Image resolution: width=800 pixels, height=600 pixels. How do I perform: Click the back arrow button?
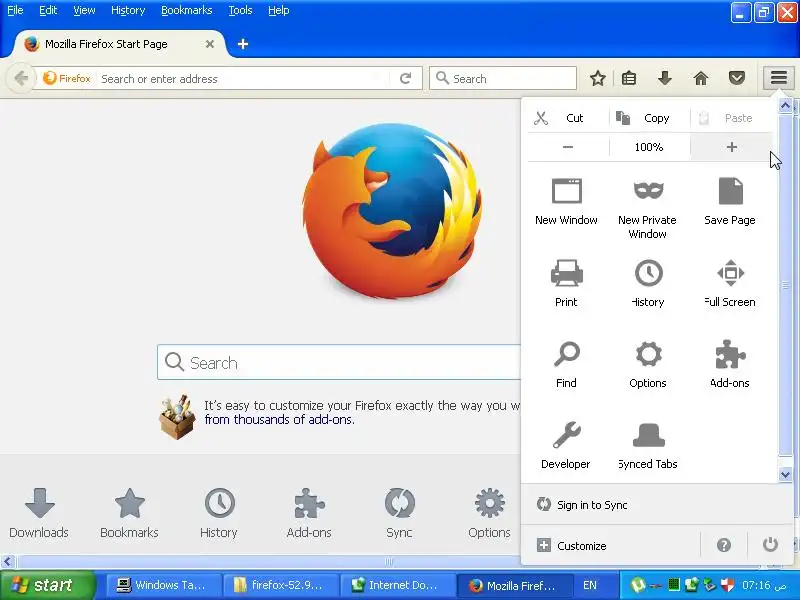(21, 78)
